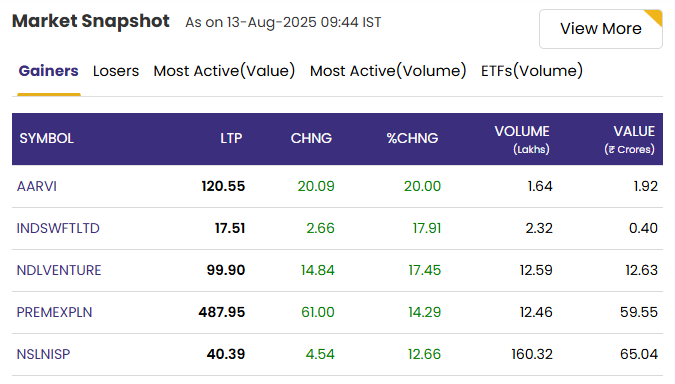Select the ETFs(Volume) tab

point(532,71)
